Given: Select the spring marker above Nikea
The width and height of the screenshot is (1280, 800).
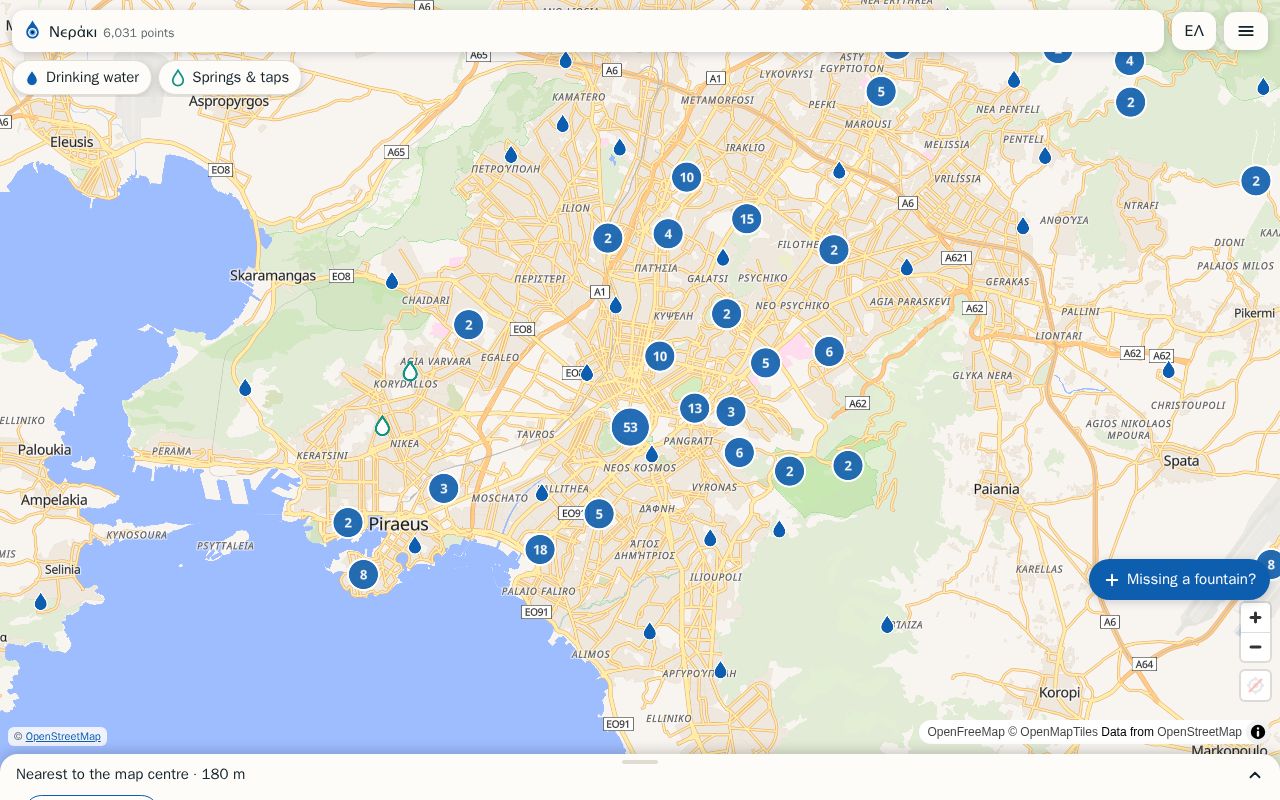Looking at the screenshot, I should point(382,426).
